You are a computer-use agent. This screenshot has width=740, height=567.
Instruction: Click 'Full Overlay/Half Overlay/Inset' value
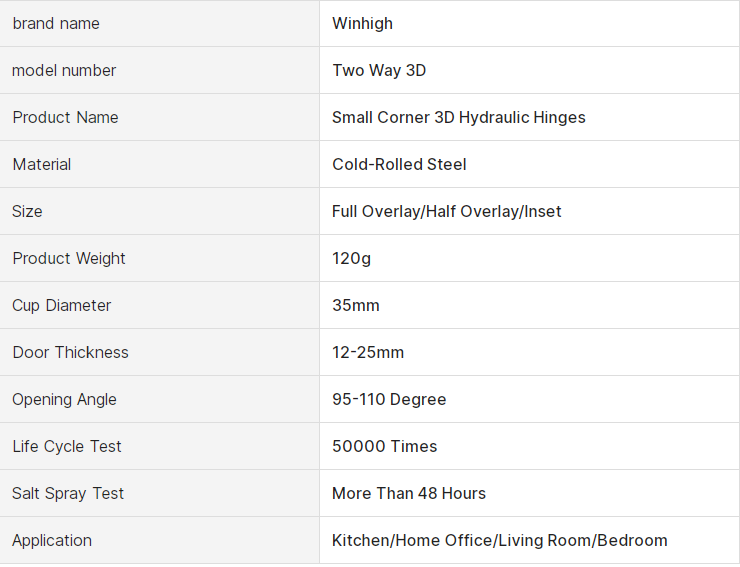click(x=447, y=211)
